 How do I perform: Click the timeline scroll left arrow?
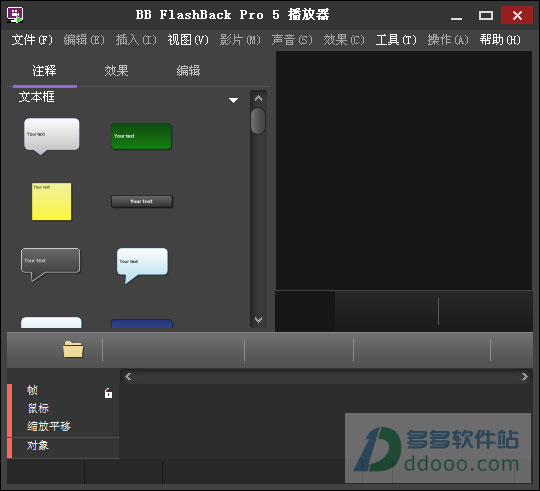click(x=128, y=377)
